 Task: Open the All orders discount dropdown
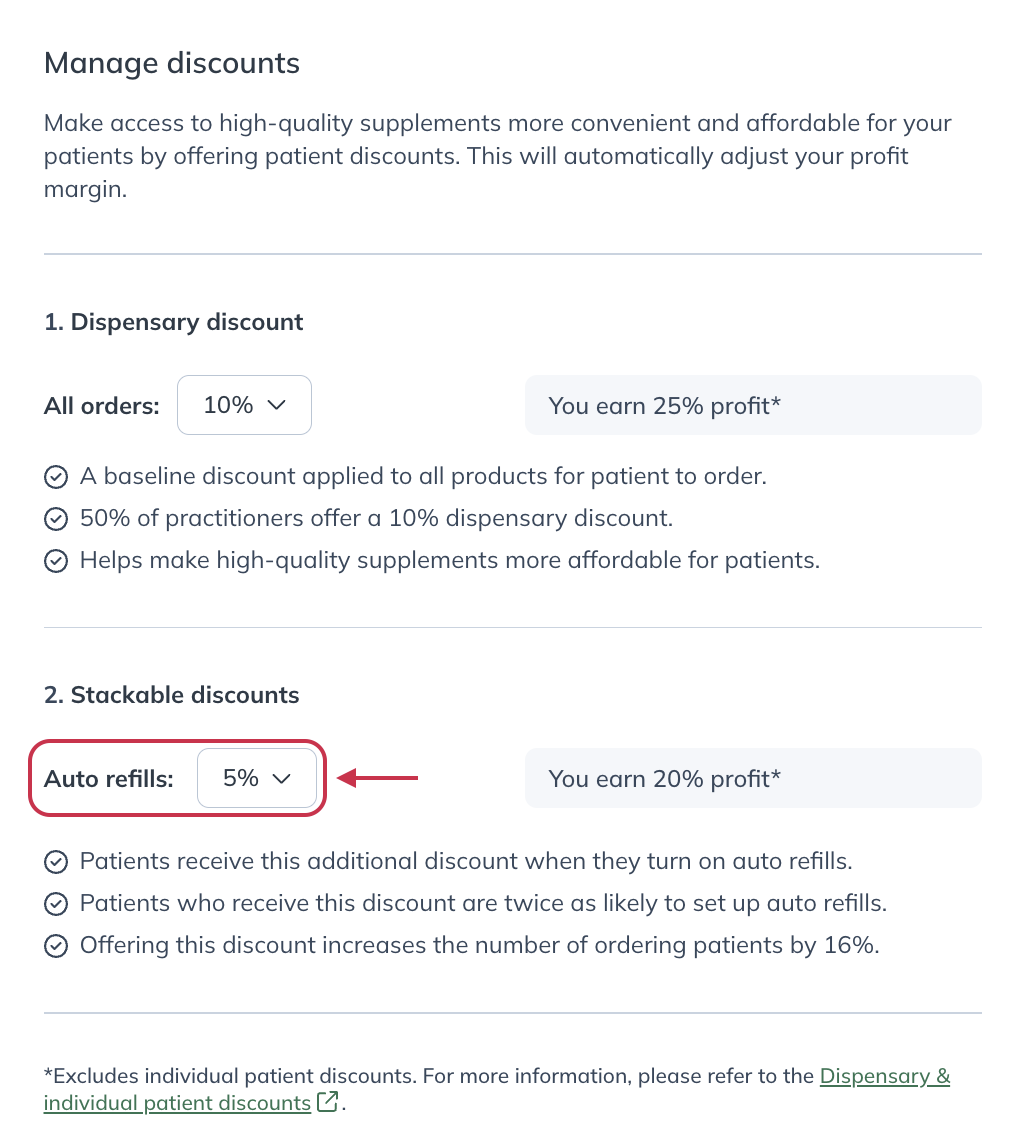(x=244, y=405)
